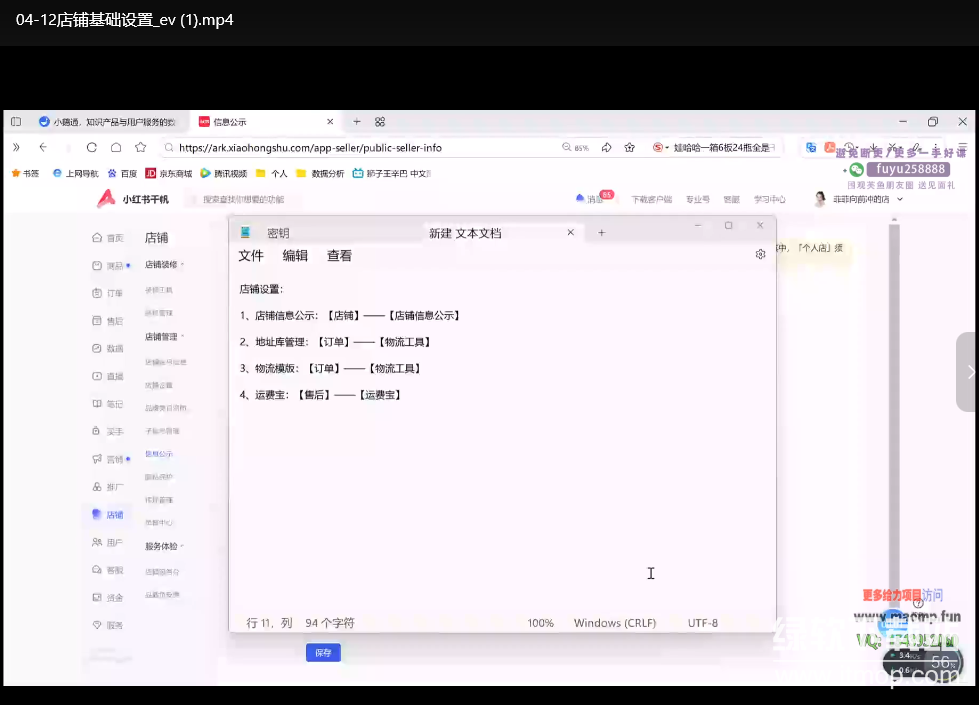Click the 首页 icon in sidebar
The image size is (979, 705).
tap(97, 238)
